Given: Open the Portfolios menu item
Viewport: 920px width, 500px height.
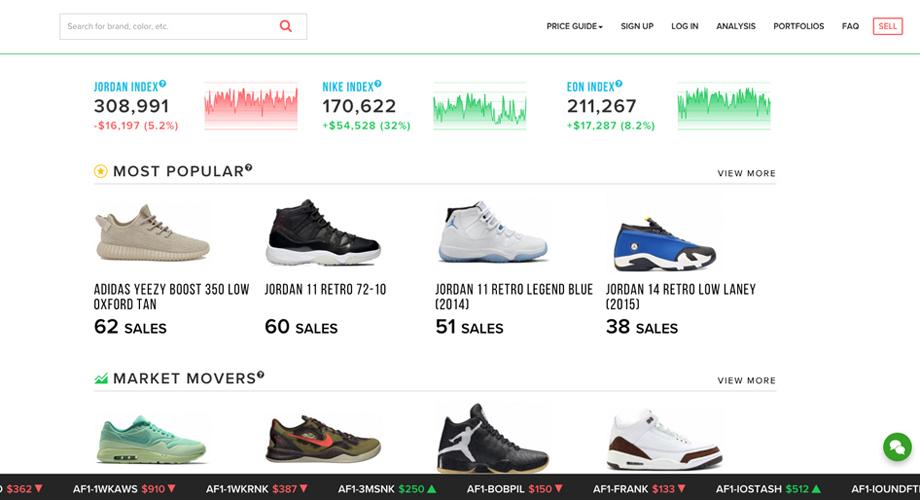Looking at the screenshot, I should click(799, 26).
